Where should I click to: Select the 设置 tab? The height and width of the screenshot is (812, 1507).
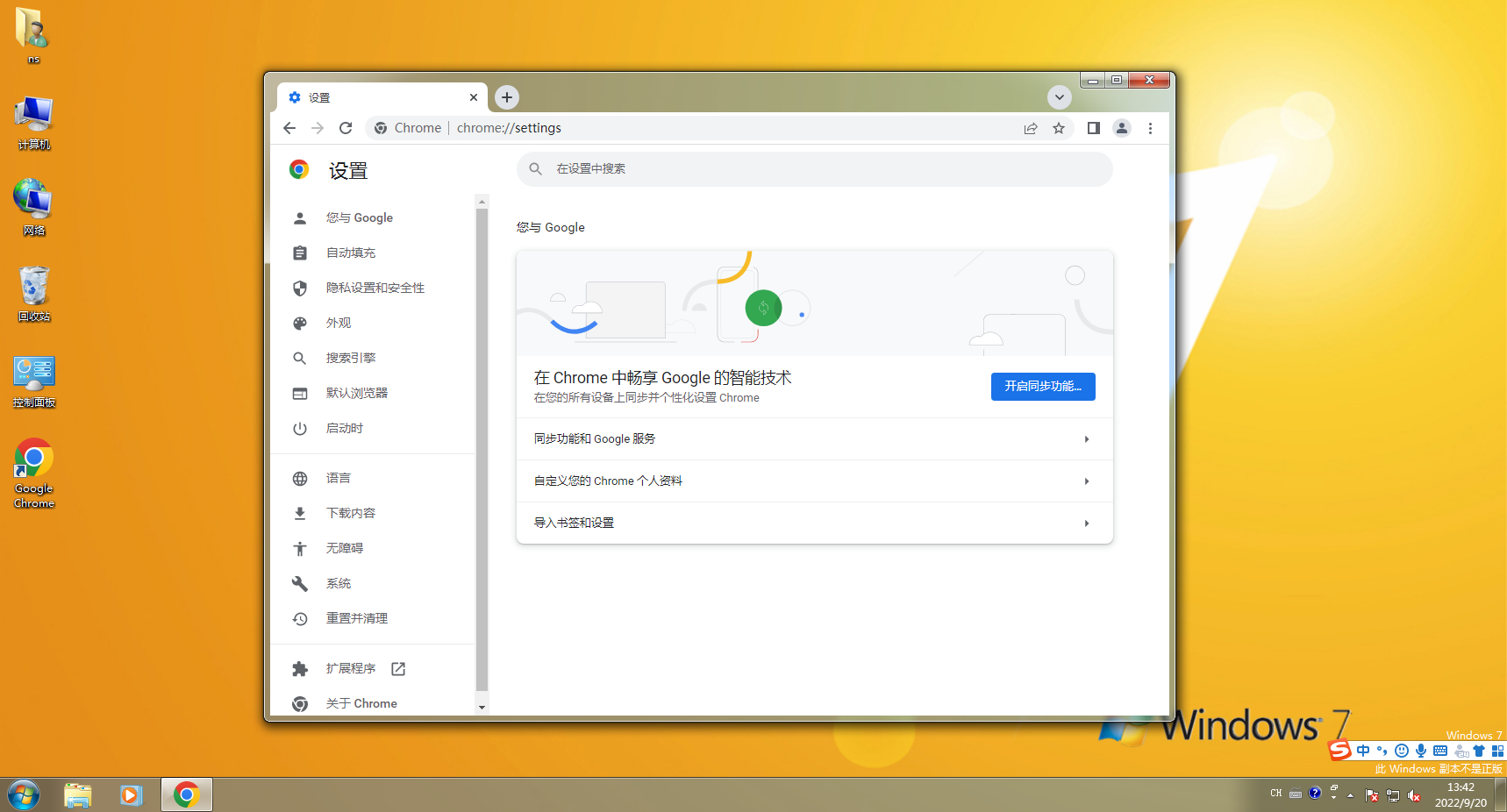pos(382,97)
